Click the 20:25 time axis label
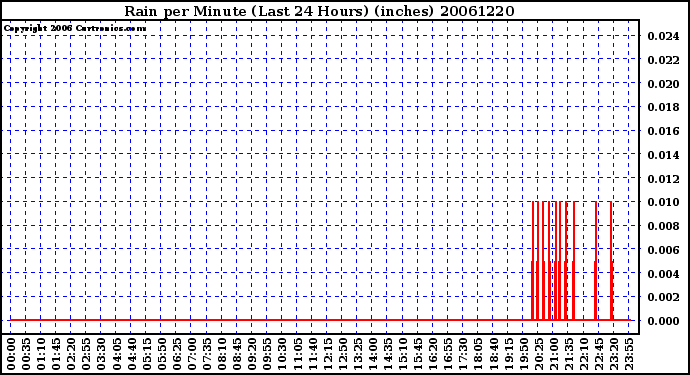The image size is (690, 375). (x=538, y=354)
